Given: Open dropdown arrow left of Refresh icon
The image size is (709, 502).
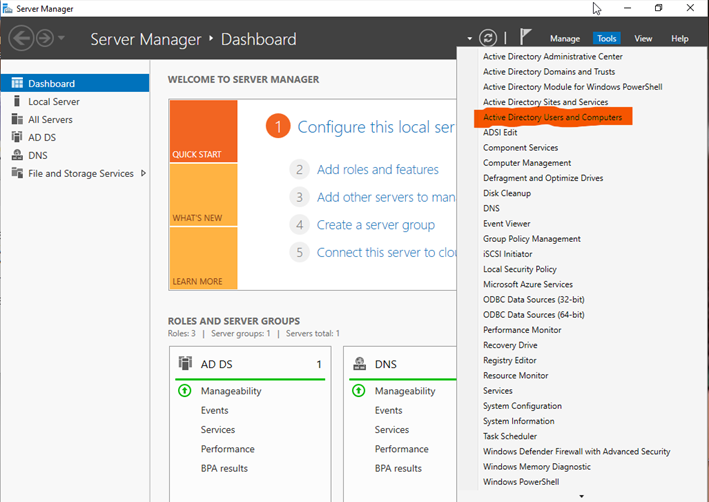Looking at the screenshot, I should pyautogui.click(x=470, y=38).
